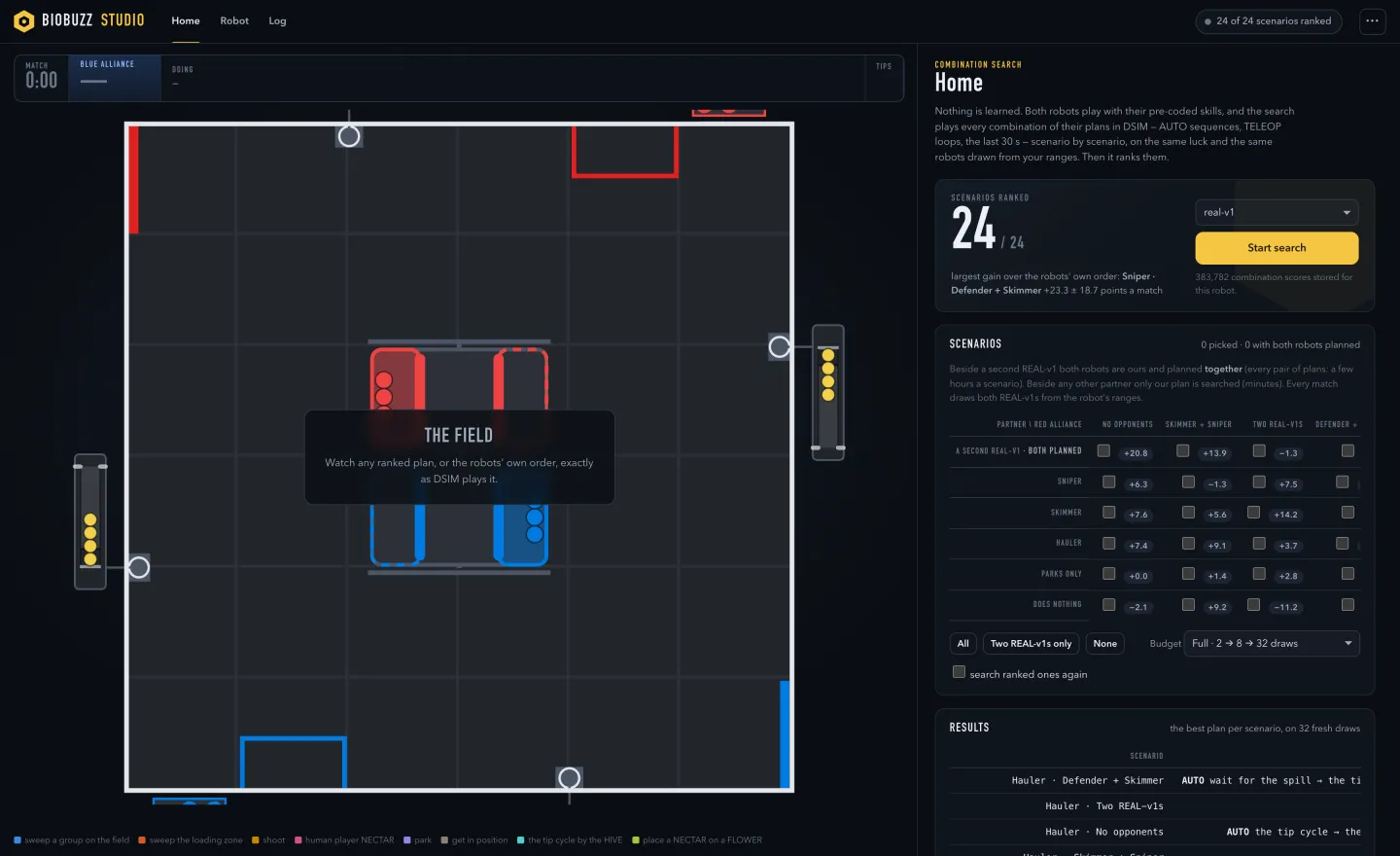1400x856 pixels.
Task: Switch to the Home tab
Action: [x=186, y=20]
